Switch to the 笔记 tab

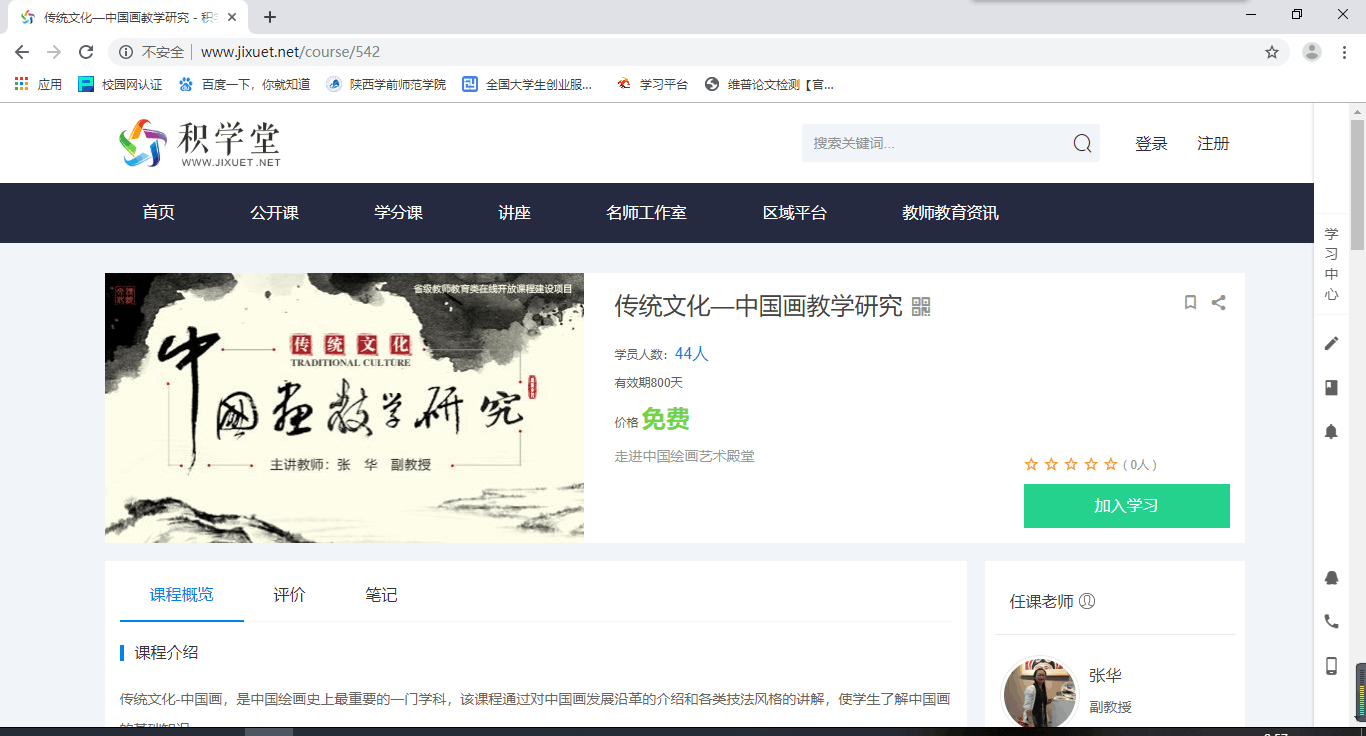[381, 595]
